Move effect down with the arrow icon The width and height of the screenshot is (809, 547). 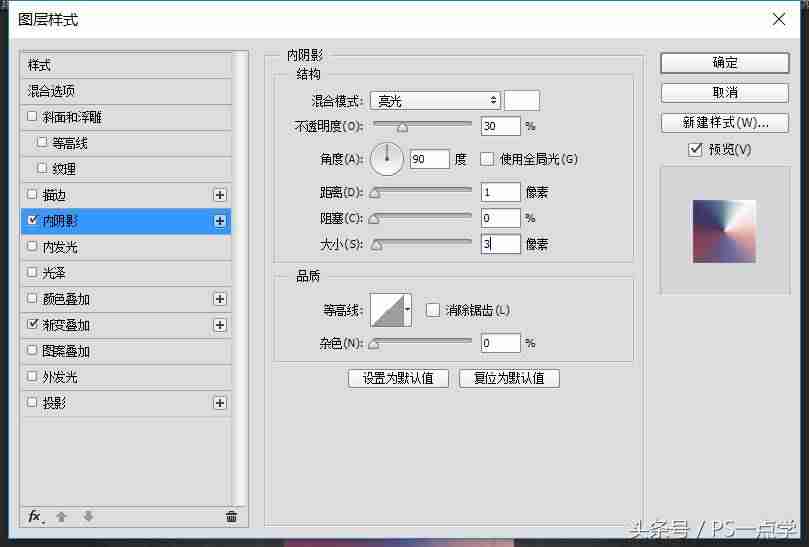[x=88, y=516]
